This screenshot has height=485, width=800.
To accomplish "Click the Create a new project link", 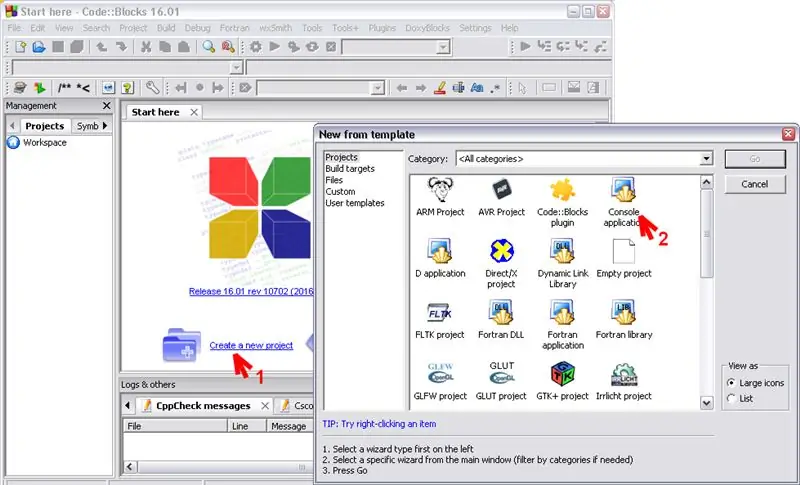I will coord(251,345).
